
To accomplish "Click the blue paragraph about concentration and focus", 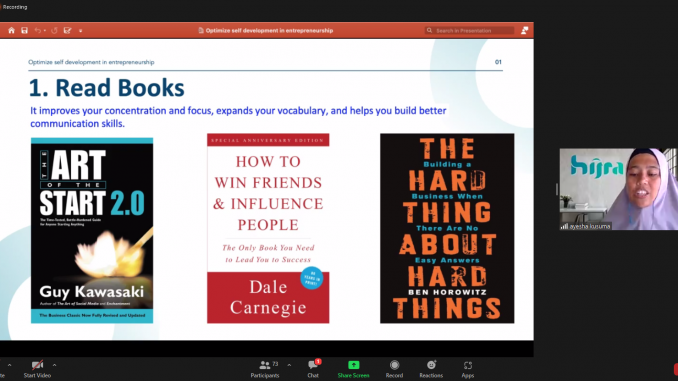I will tap(238, 117).
